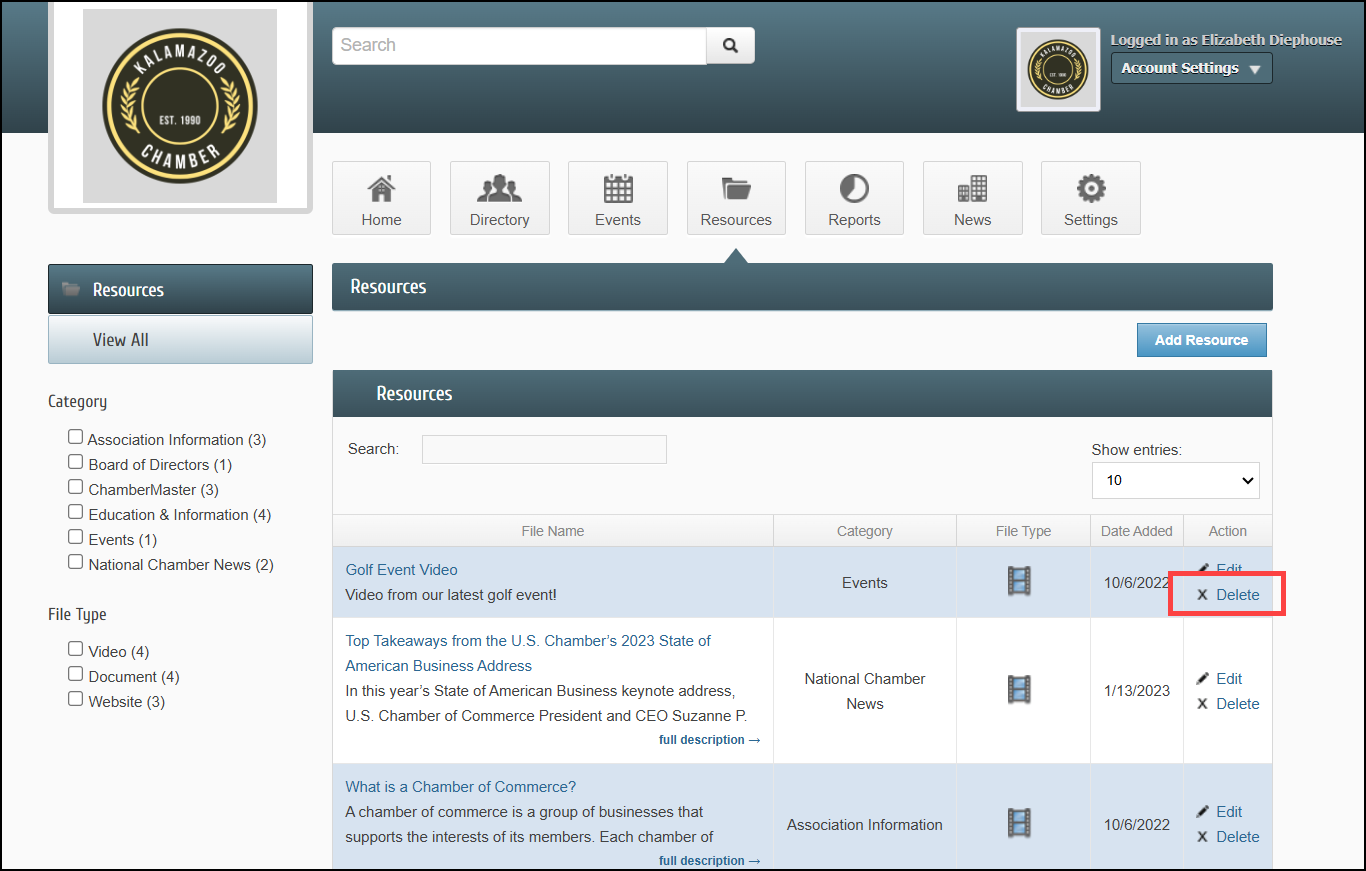Tick the Video file type checkbox
1366x871 pixels.
pyautogui.click(x=75, y=649)
